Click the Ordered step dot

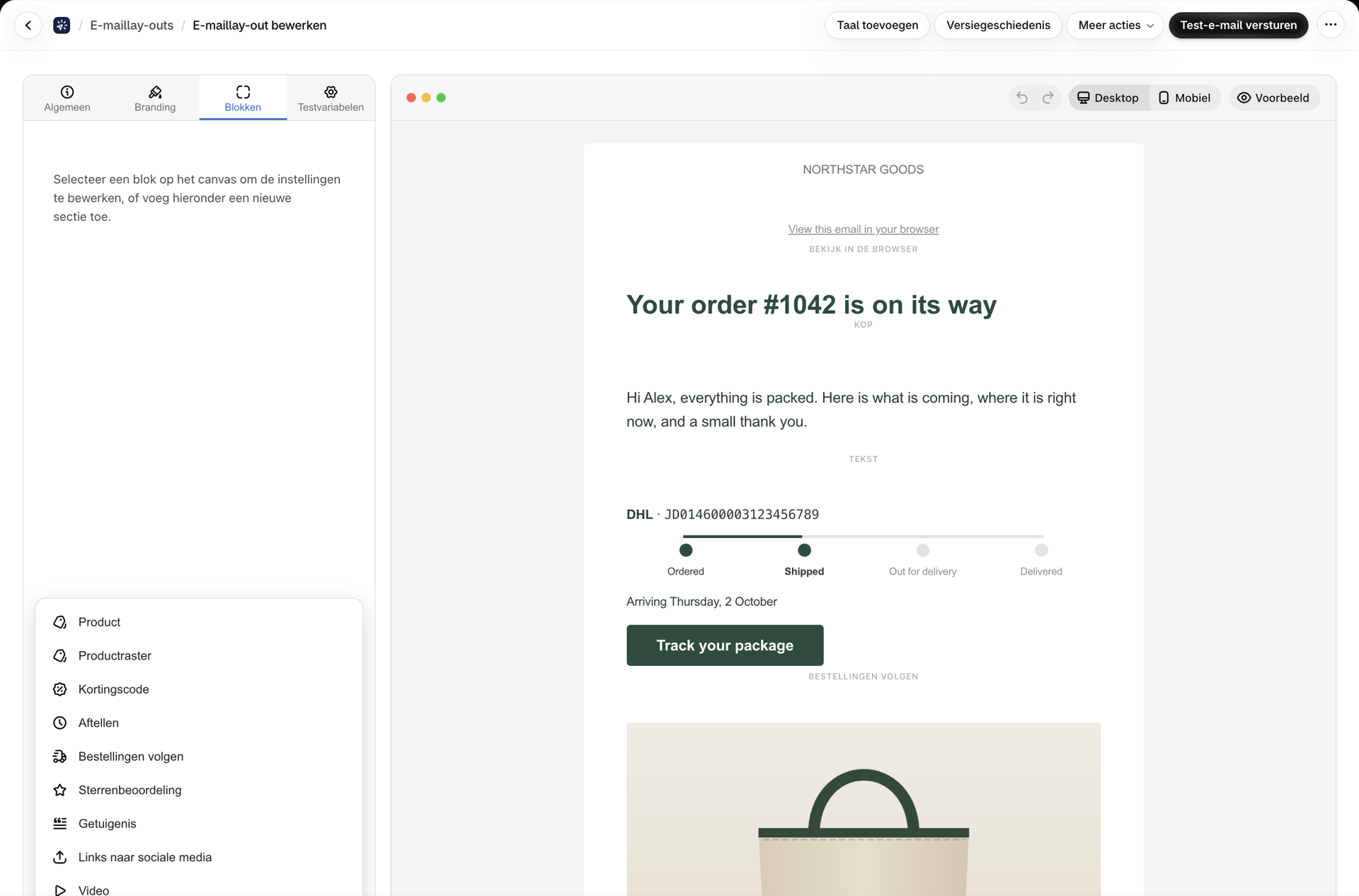click(685, 550)
